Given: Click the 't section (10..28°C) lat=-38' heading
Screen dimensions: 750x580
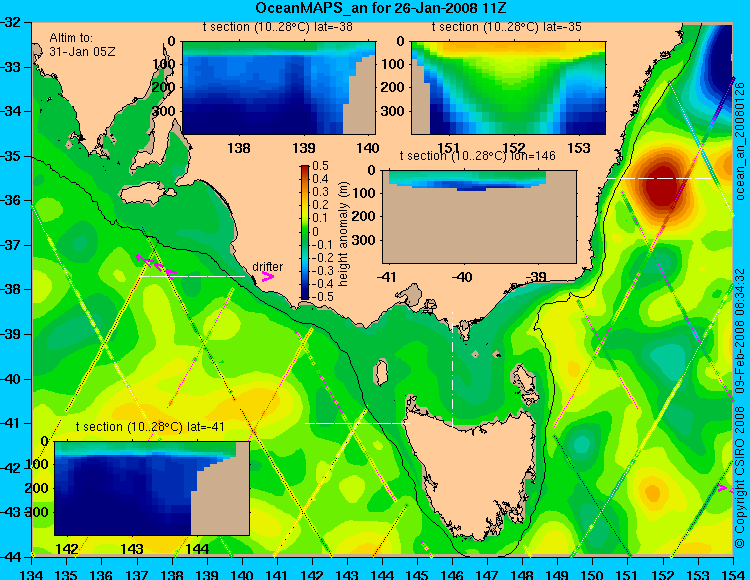Looking at the screenshot, I should (x=277, y=27).
